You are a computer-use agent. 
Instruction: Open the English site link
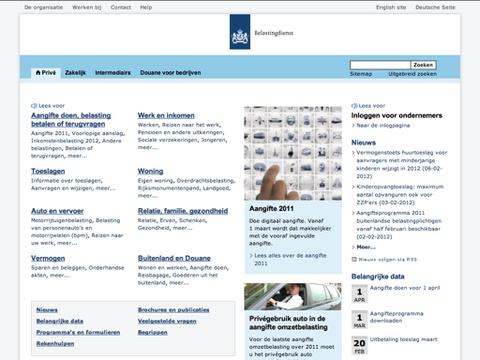click(x=391, y=7)
